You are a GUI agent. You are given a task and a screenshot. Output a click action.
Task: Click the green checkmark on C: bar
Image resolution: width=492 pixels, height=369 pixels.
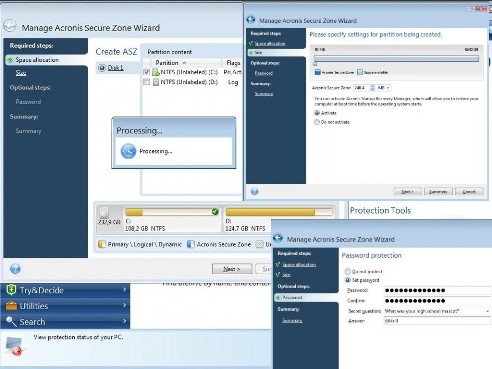[215, 211]
